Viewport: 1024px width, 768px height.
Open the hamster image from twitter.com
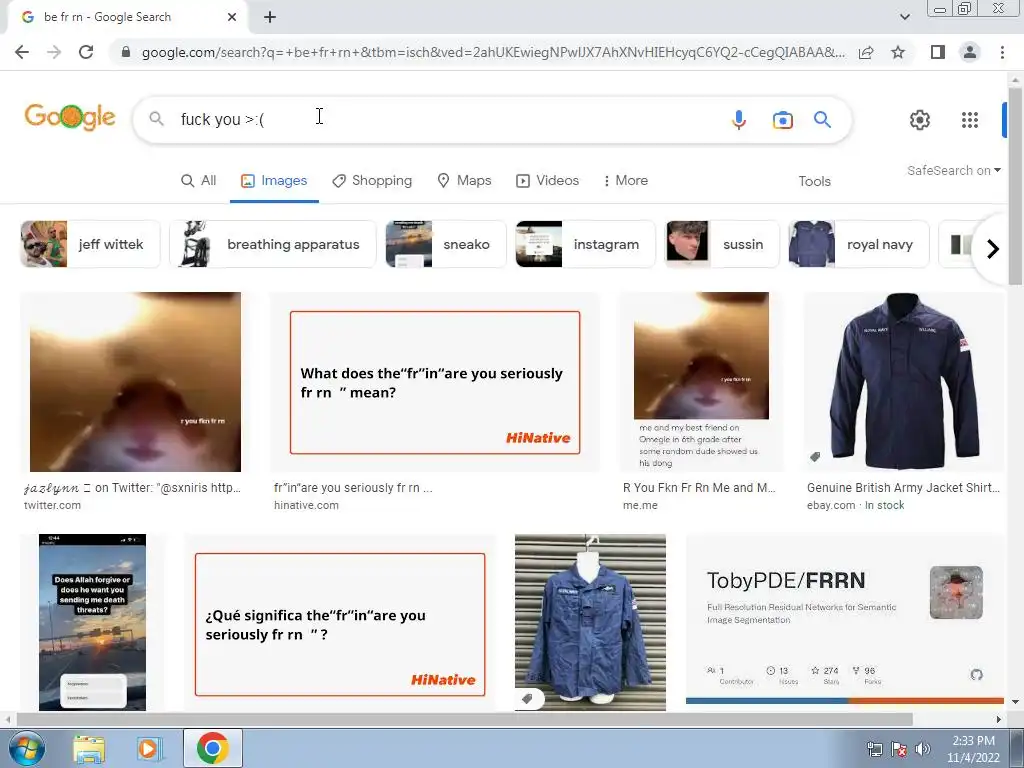click(135, 382)
